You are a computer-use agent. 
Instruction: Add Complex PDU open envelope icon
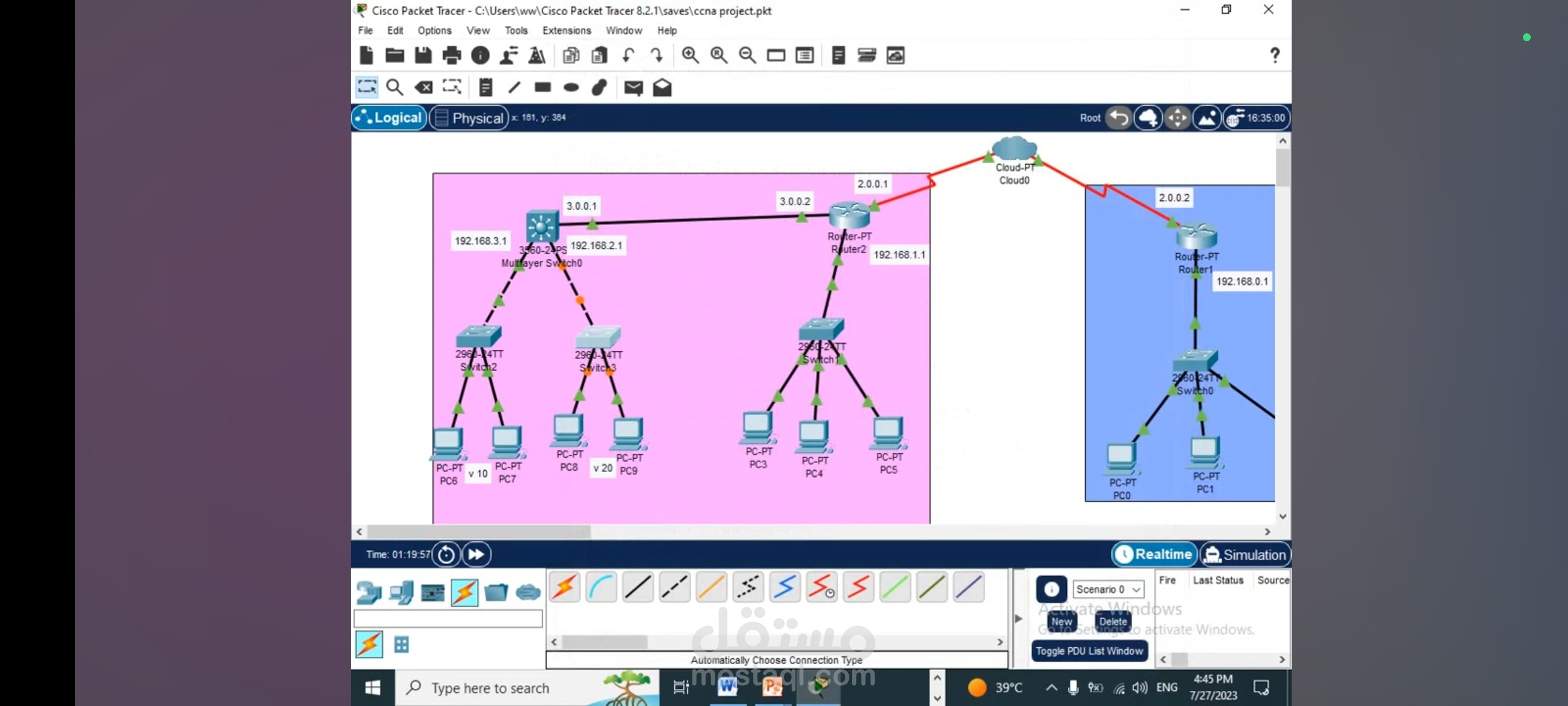click(x=662, y=87)
